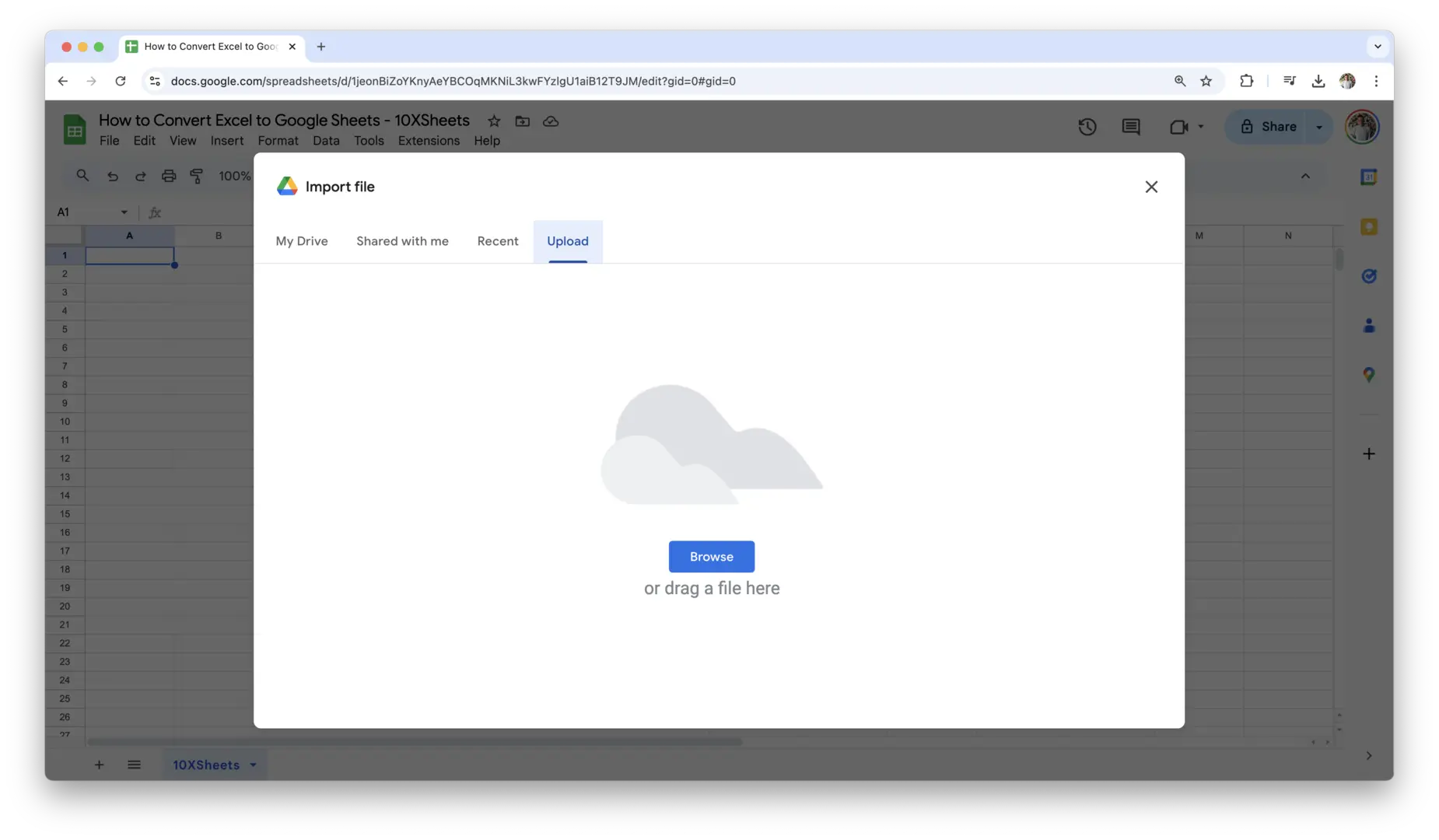Open Google Keep from side panel

click(1368, 227)
